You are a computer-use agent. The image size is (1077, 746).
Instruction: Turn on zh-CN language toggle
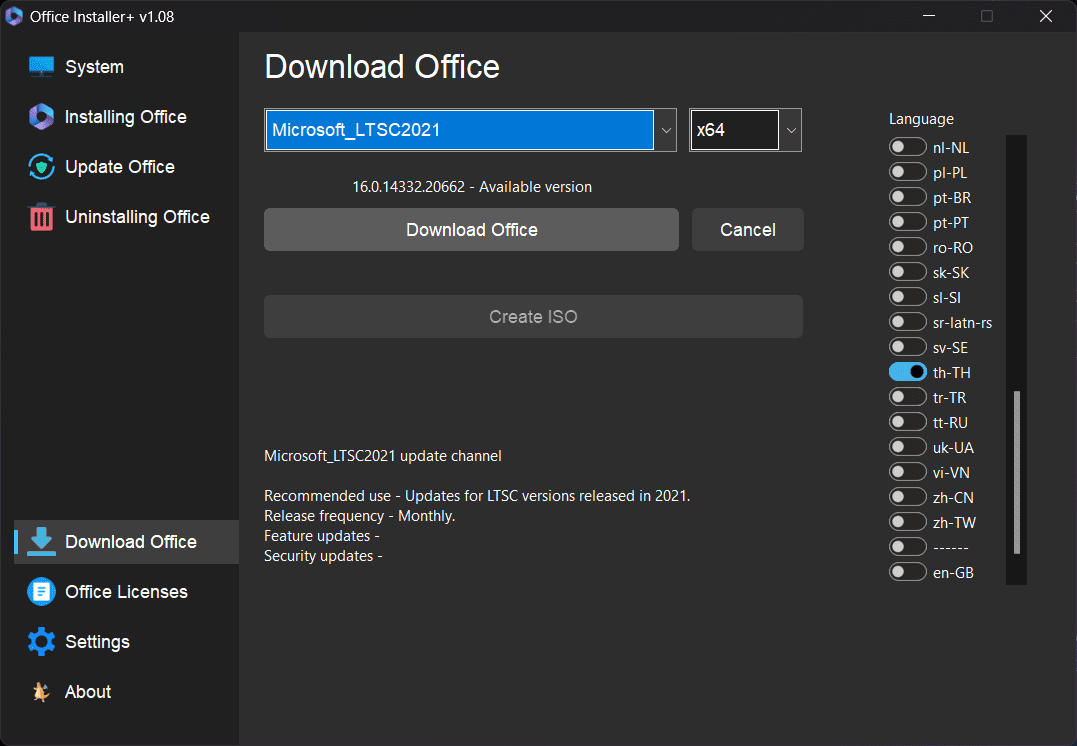[907, 497]
